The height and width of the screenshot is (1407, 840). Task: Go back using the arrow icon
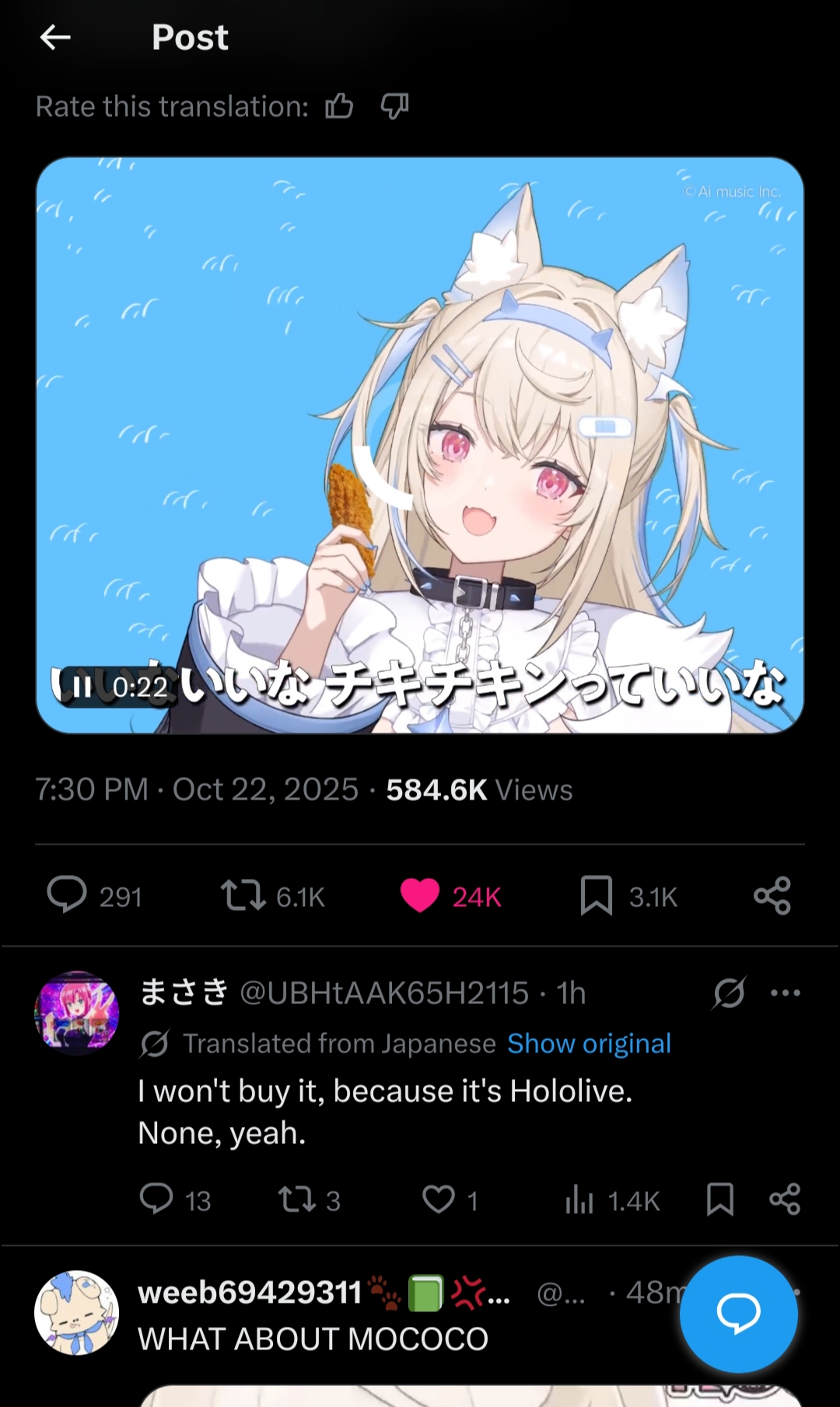(55, 37)
